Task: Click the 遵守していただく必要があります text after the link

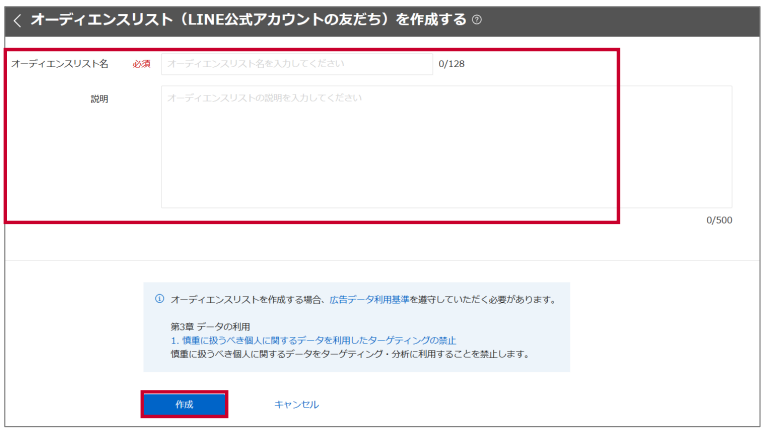Action: (x=482, y=299)
